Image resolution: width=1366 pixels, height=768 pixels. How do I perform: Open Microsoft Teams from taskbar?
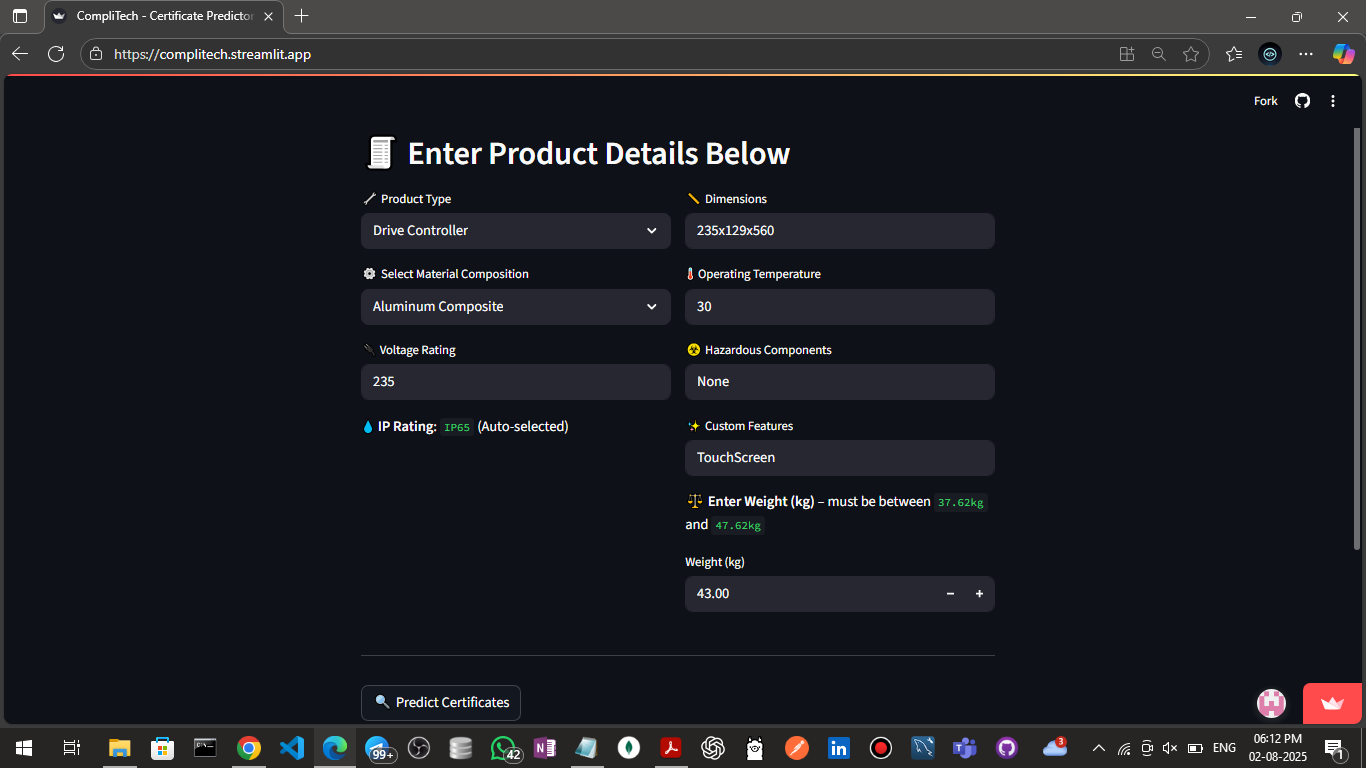[964, 748]
